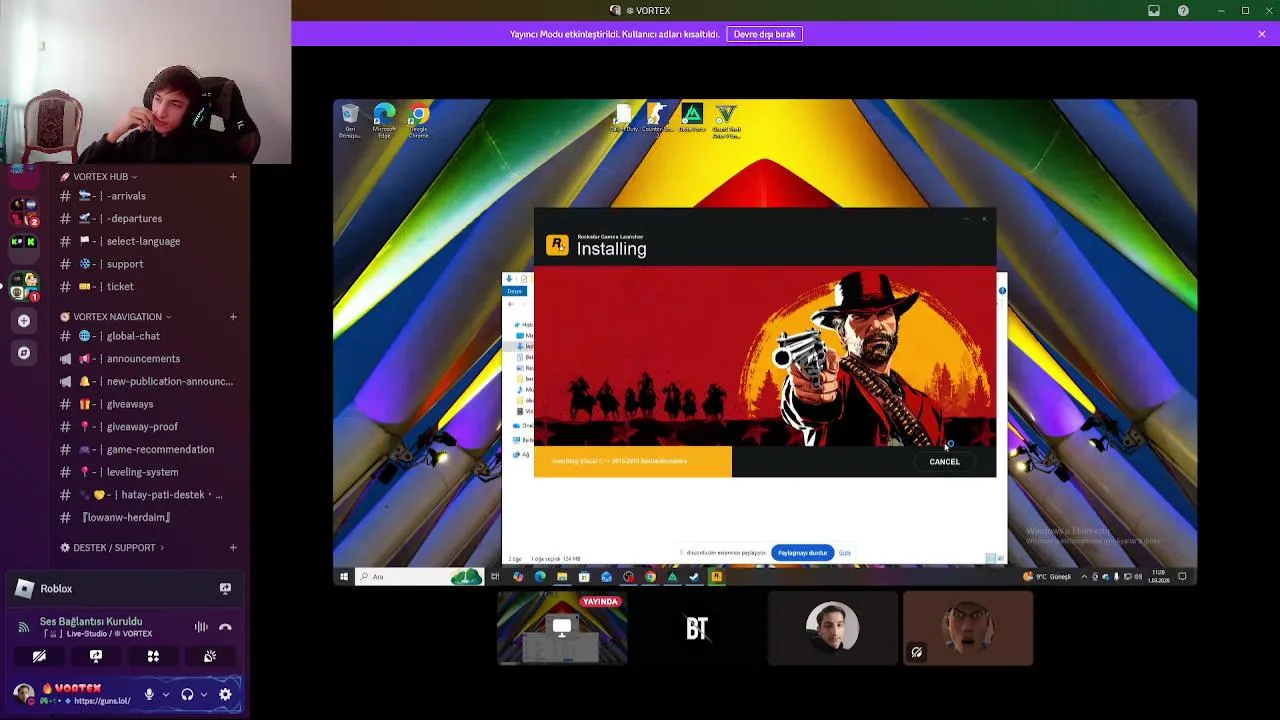Open user settings gear
Screen dimensions: 1280x720
(x=225, y=694)
